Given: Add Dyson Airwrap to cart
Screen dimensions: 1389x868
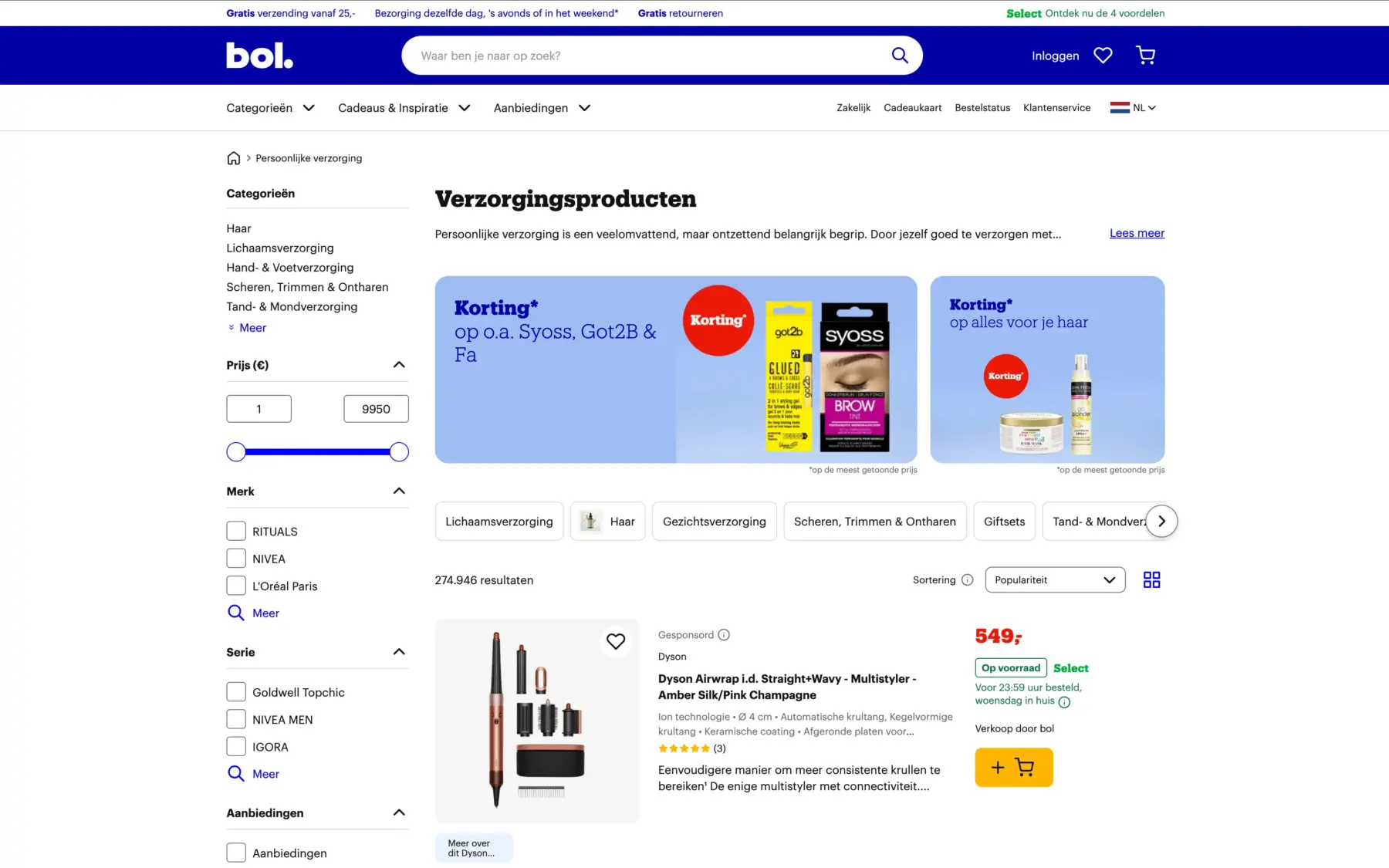Looking at the screenshot, I should (x=1013, y=767).
